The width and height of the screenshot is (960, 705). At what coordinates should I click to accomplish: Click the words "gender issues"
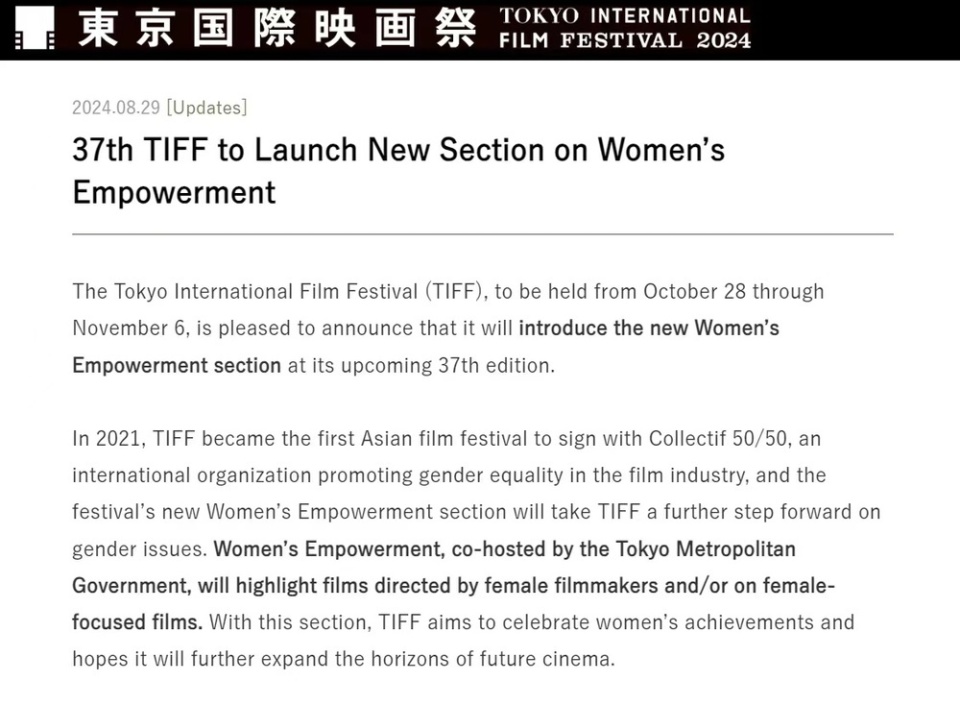tap(139, 548)
